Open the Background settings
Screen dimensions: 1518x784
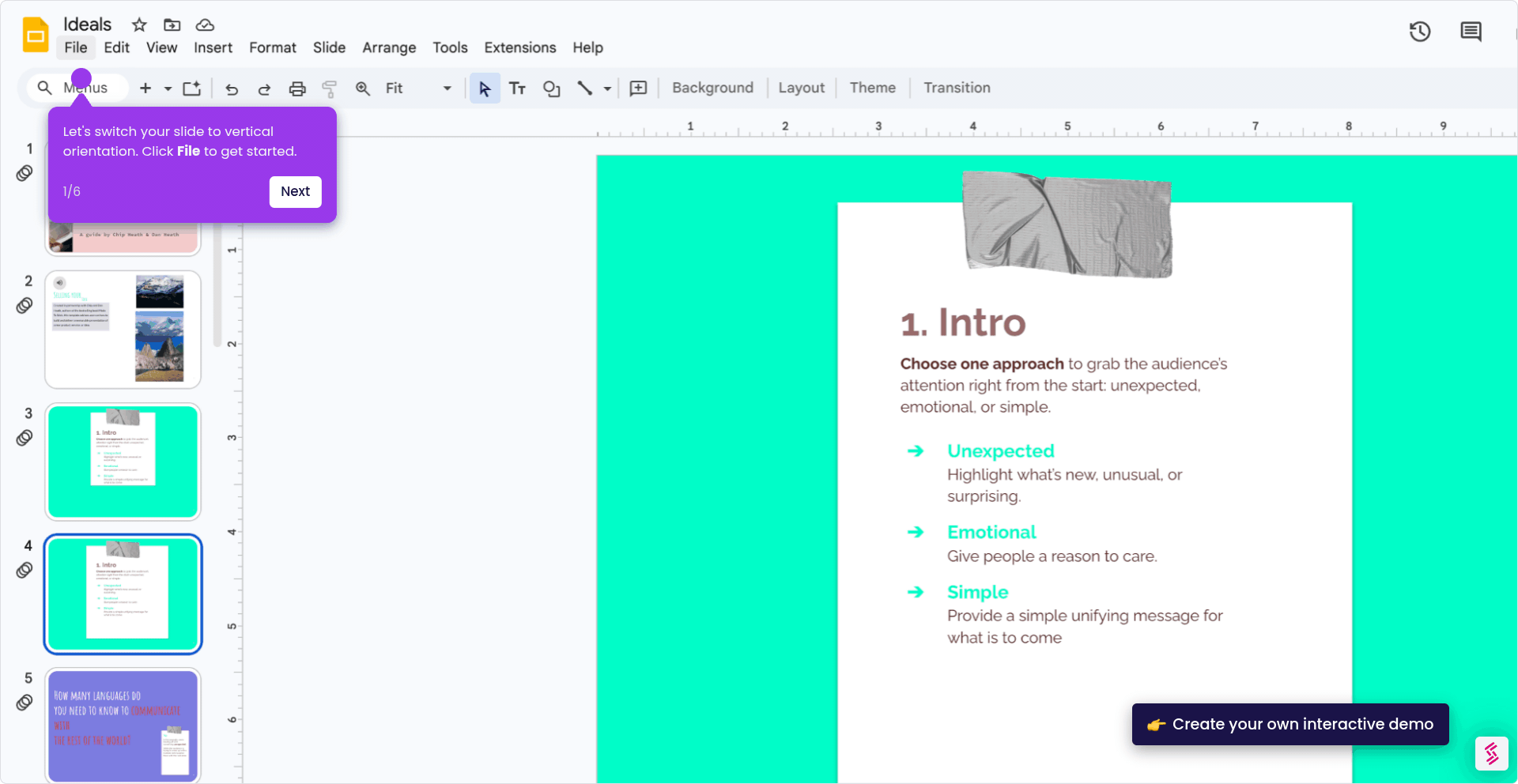[x=712, y=88]
